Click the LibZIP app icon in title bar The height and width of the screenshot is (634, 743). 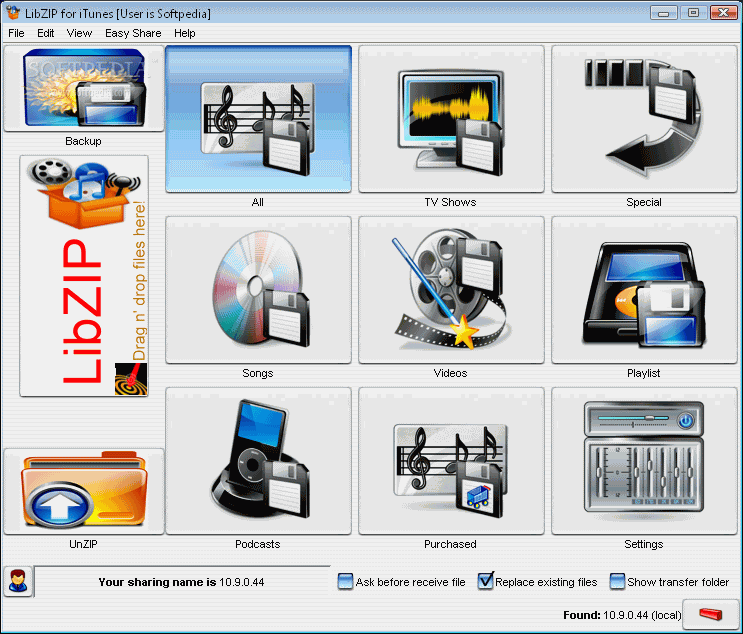coord(13,13)
